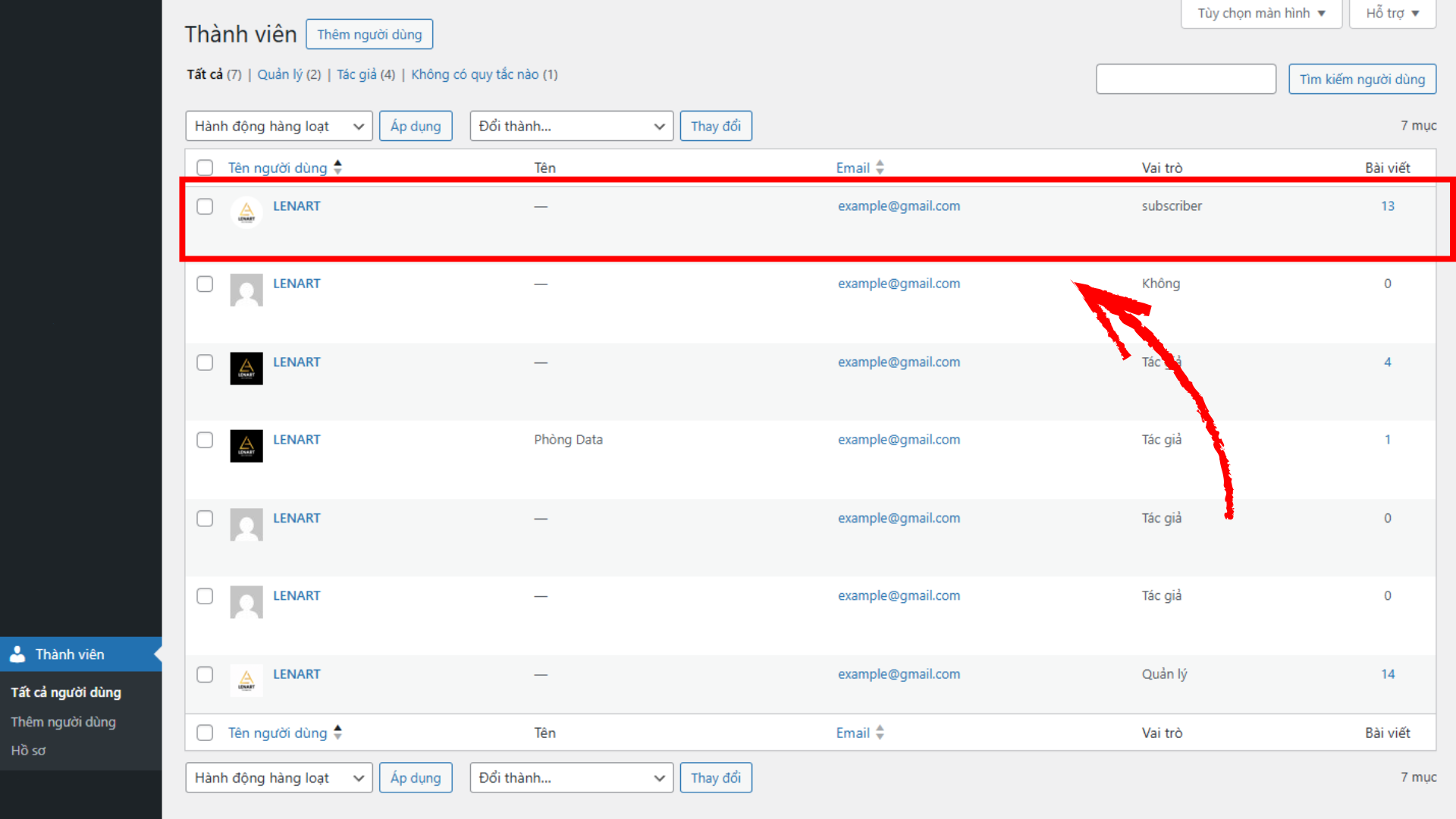Open Hồ sơ submenu in sidebar
The image size is (1456, 819).
[x=28, y=751]
